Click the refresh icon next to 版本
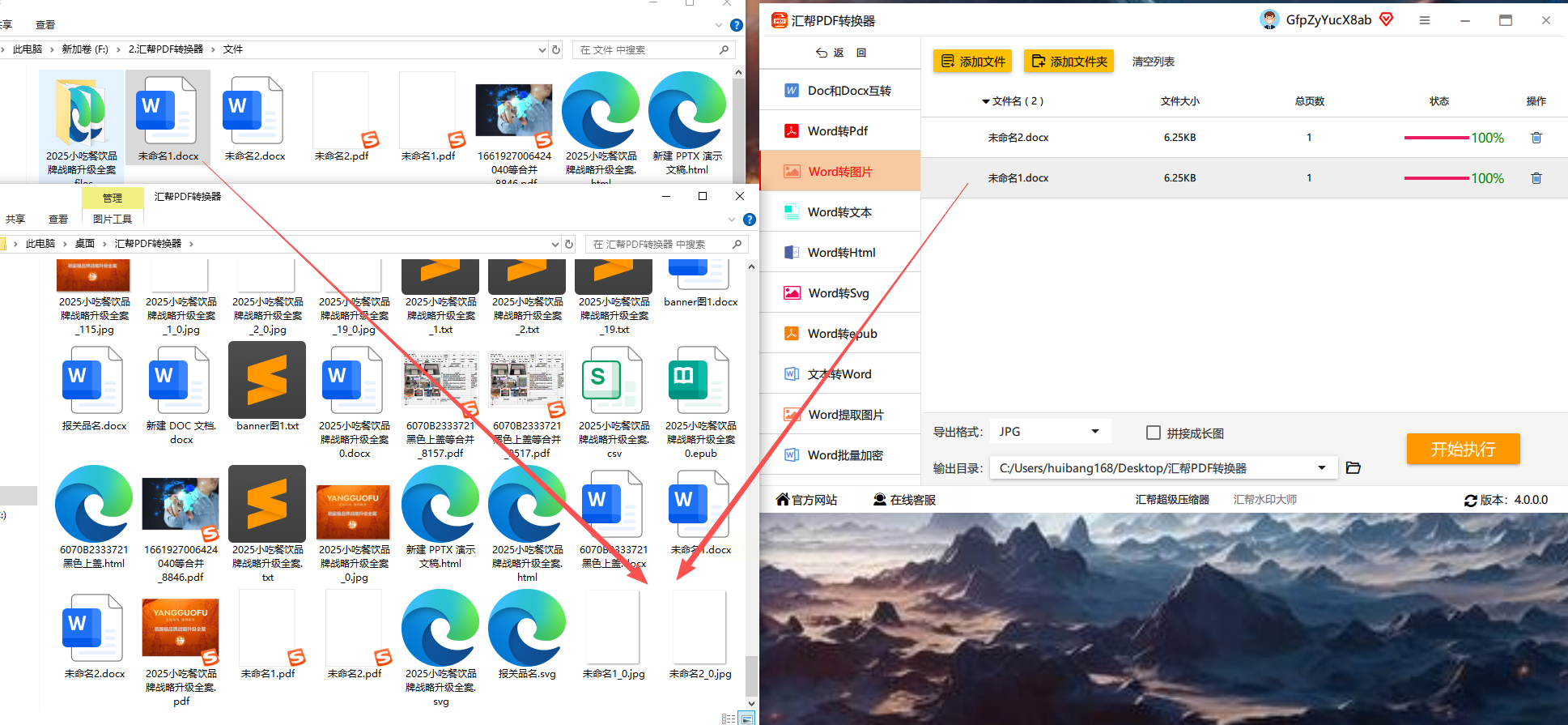 [1471, 501]
